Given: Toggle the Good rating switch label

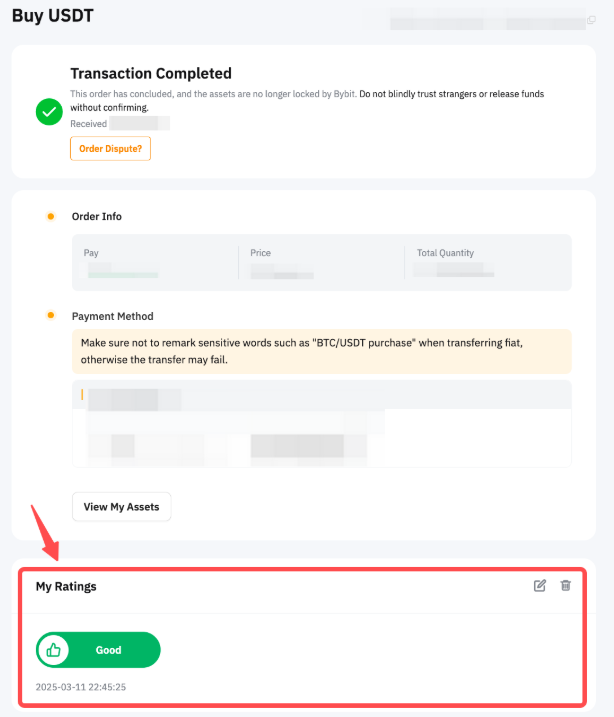Looking at the screenshot, I should tap(108, 650).
